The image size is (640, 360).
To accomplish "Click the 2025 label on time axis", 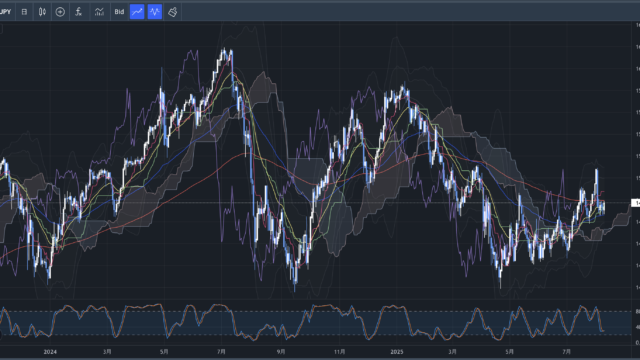I will point(397,352).
